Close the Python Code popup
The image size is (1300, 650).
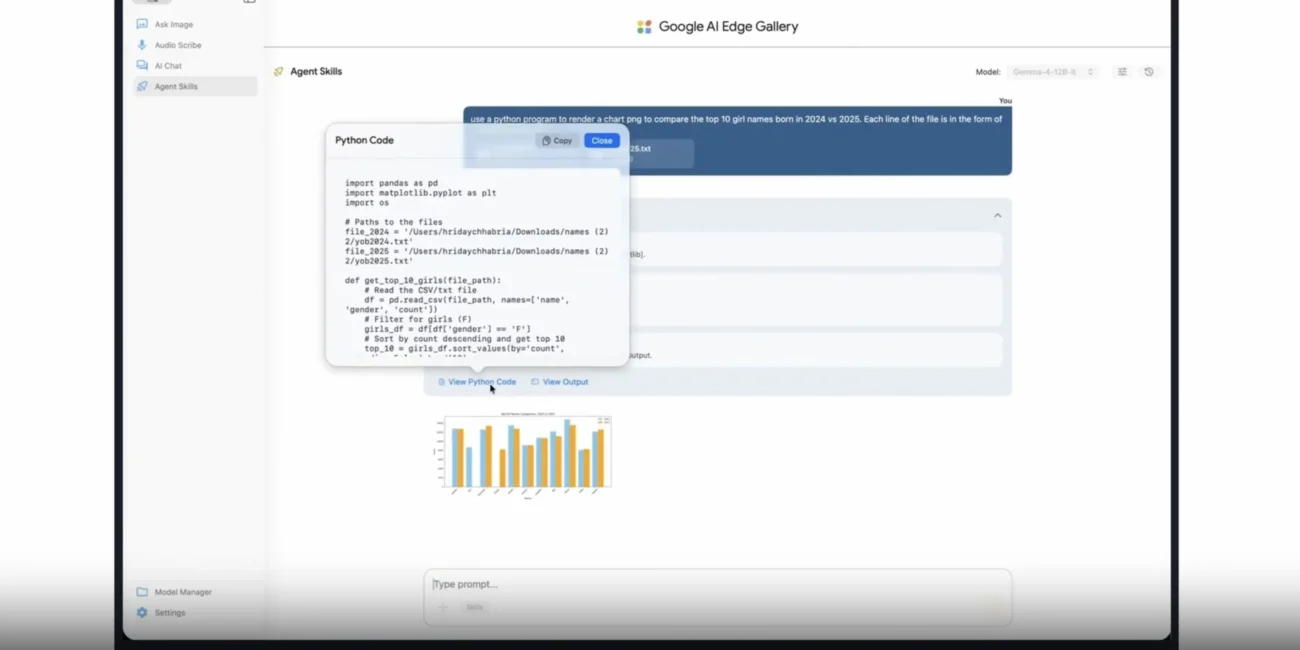pos(602,140)
